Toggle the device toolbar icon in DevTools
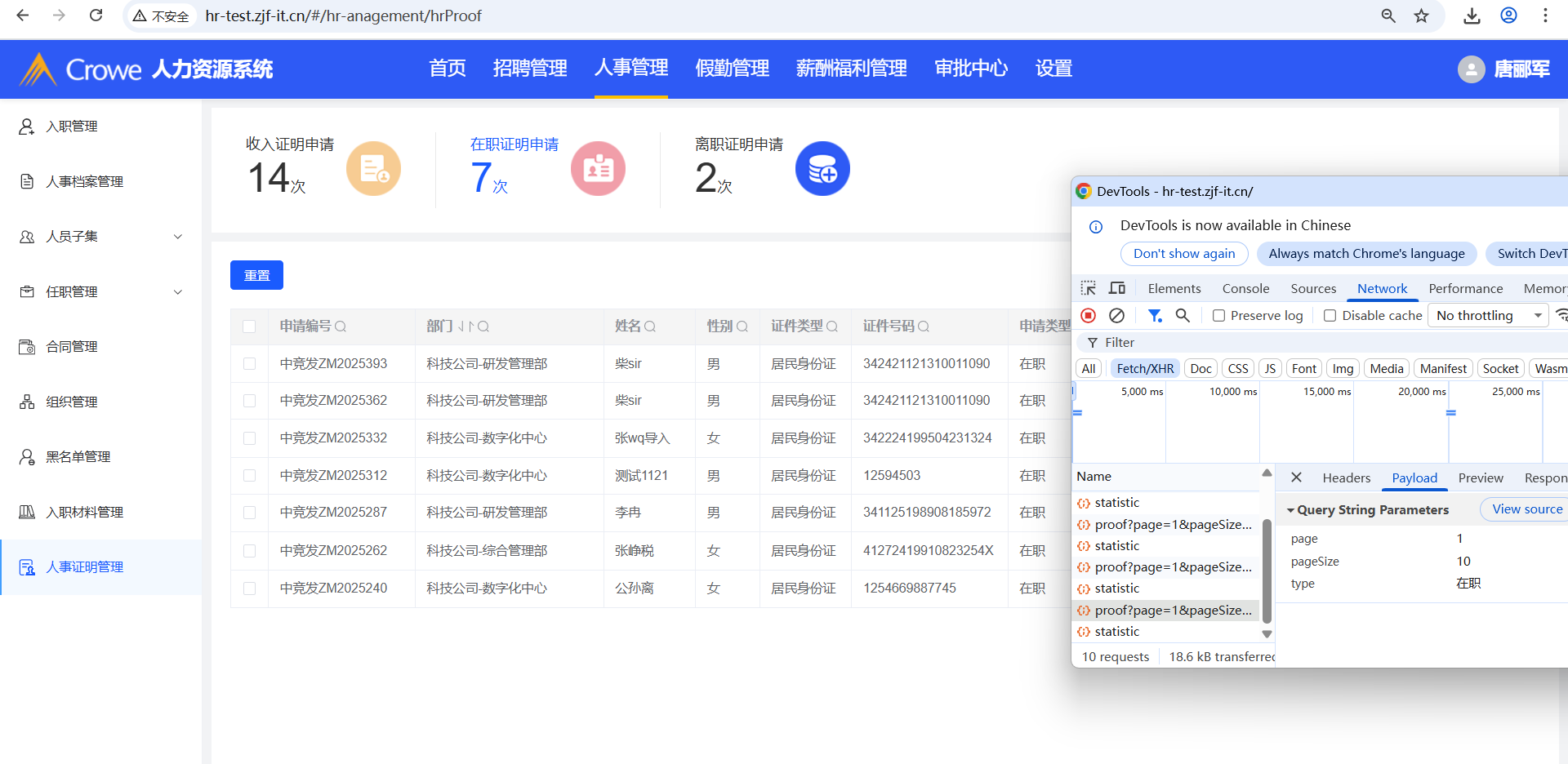Image resolution: width=1568 pixels, height=764 pixels. pos(1116,288)
